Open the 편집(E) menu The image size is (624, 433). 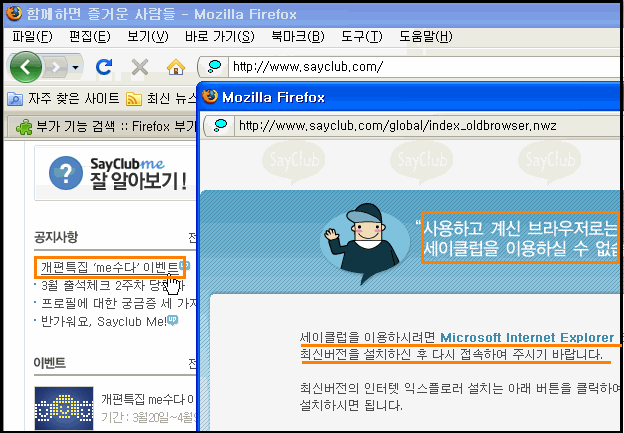(90, 37)
